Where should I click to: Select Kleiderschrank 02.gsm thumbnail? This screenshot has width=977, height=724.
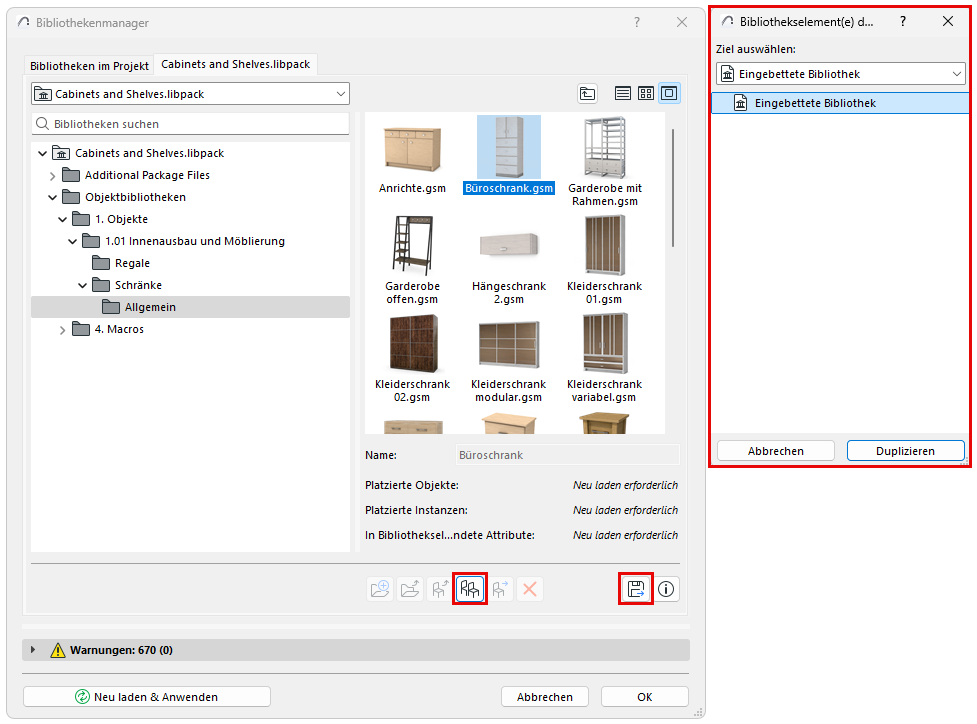412,358
